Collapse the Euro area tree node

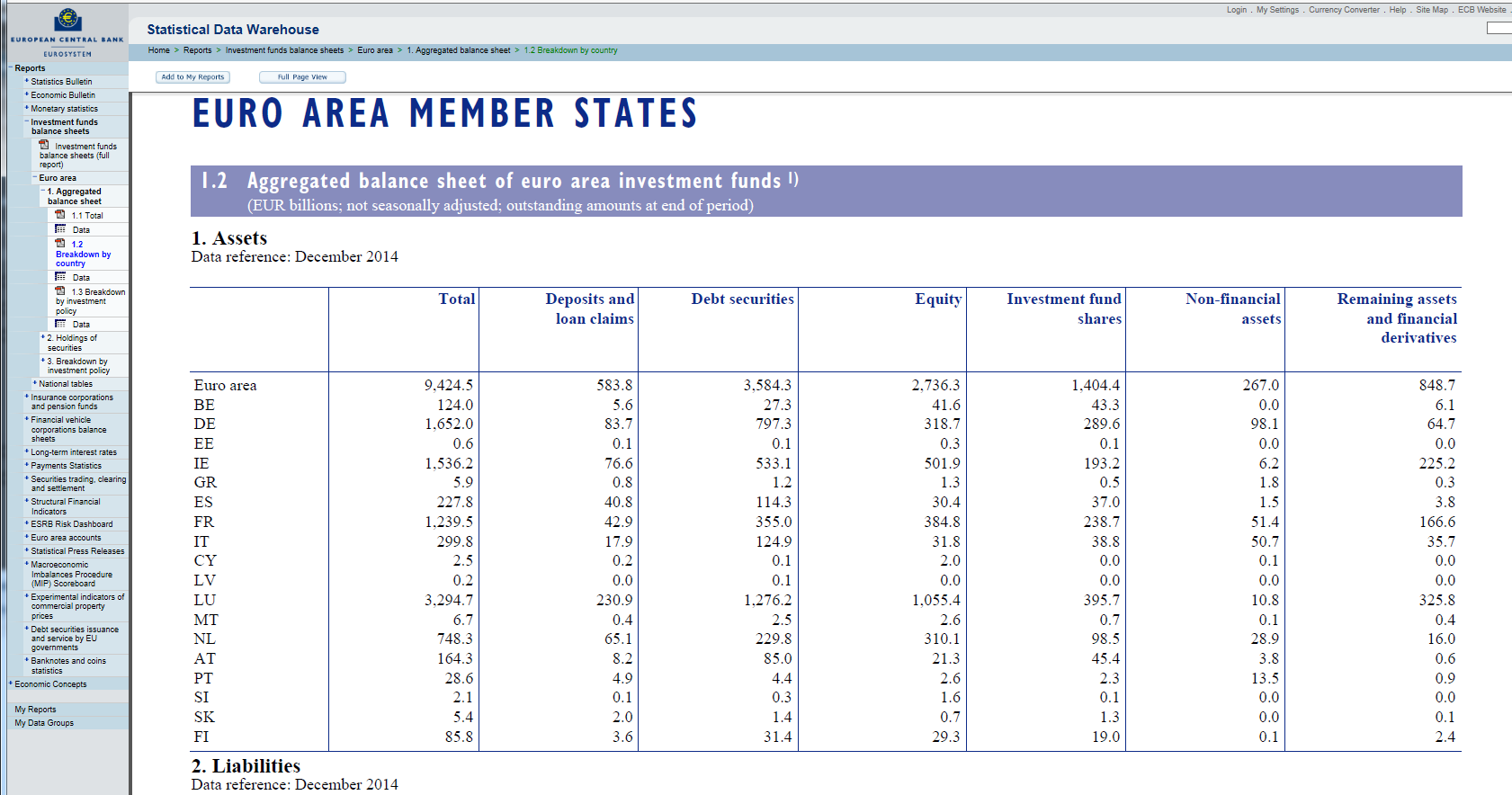coord(35,178)
